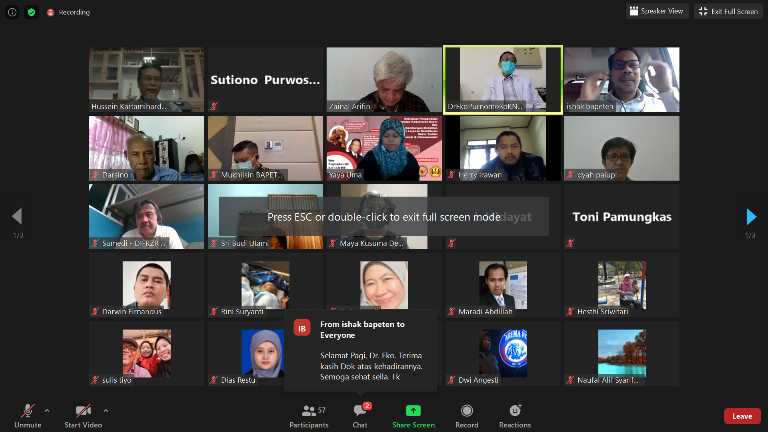This screenshot has height=432, width=768.
Task: Select Maradi Abdillah profile tile
Action: click(x=503, y=285)
